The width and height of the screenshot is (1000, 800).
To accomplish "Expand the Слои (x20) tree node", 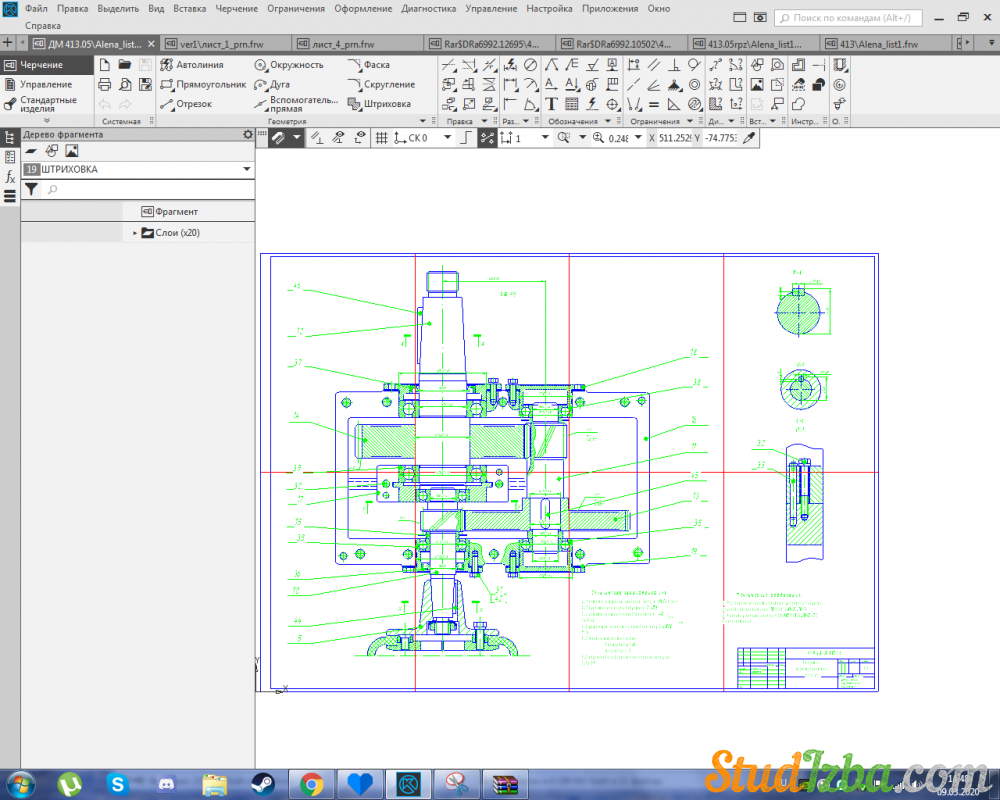I will click(135, 233).
